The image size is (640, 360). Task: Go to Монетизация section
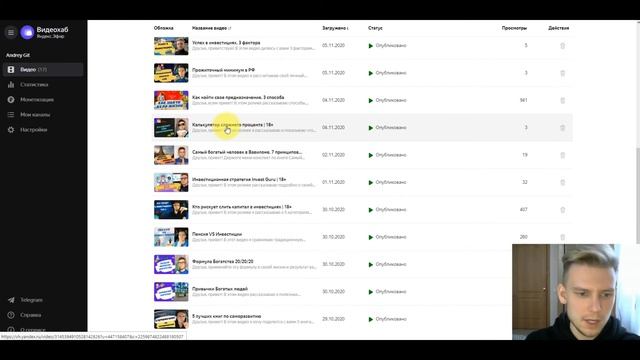37,100
